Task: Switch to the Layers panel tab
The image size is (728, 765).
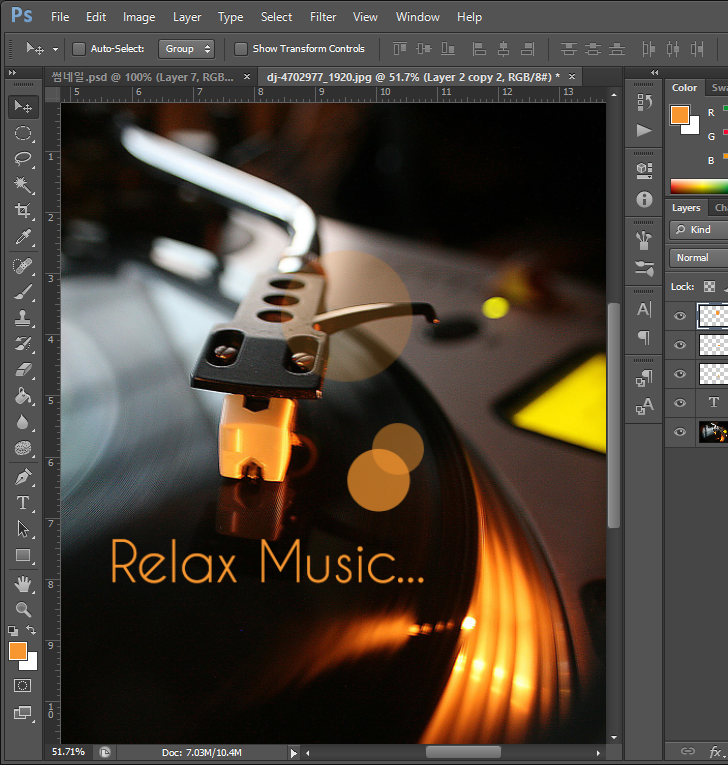Action: pyautogui.click(x=686, y=208)
